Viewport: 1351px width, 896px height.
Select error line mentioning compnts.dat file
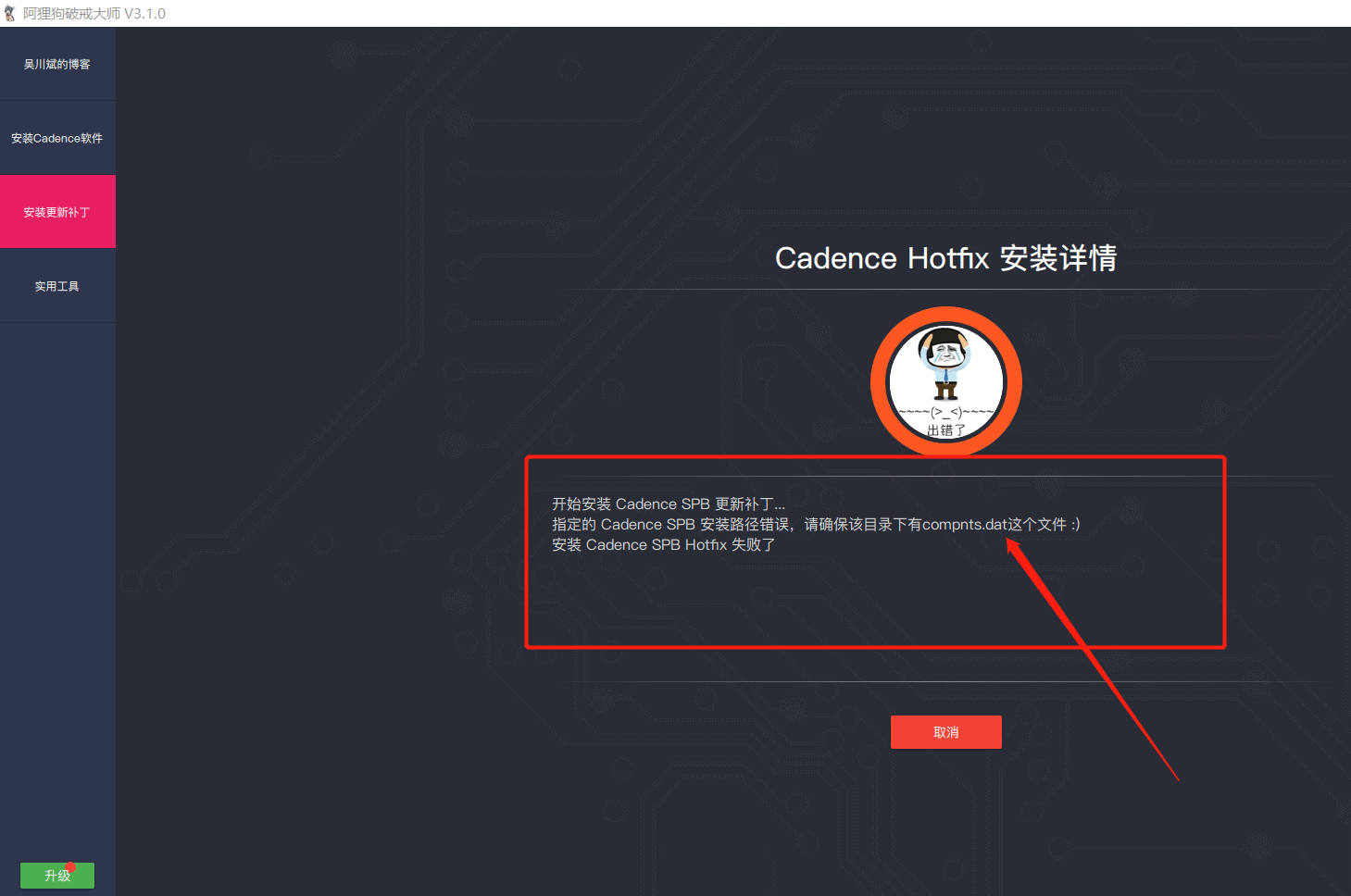(816, 524)
